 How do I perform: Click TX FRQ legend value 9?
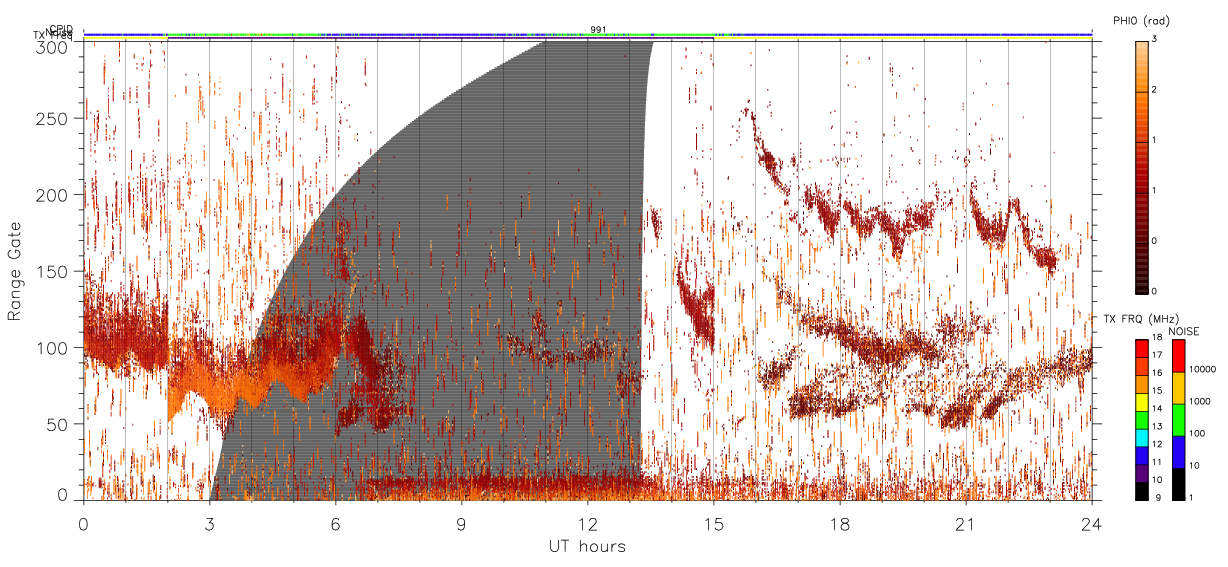tap(1158, 497)
